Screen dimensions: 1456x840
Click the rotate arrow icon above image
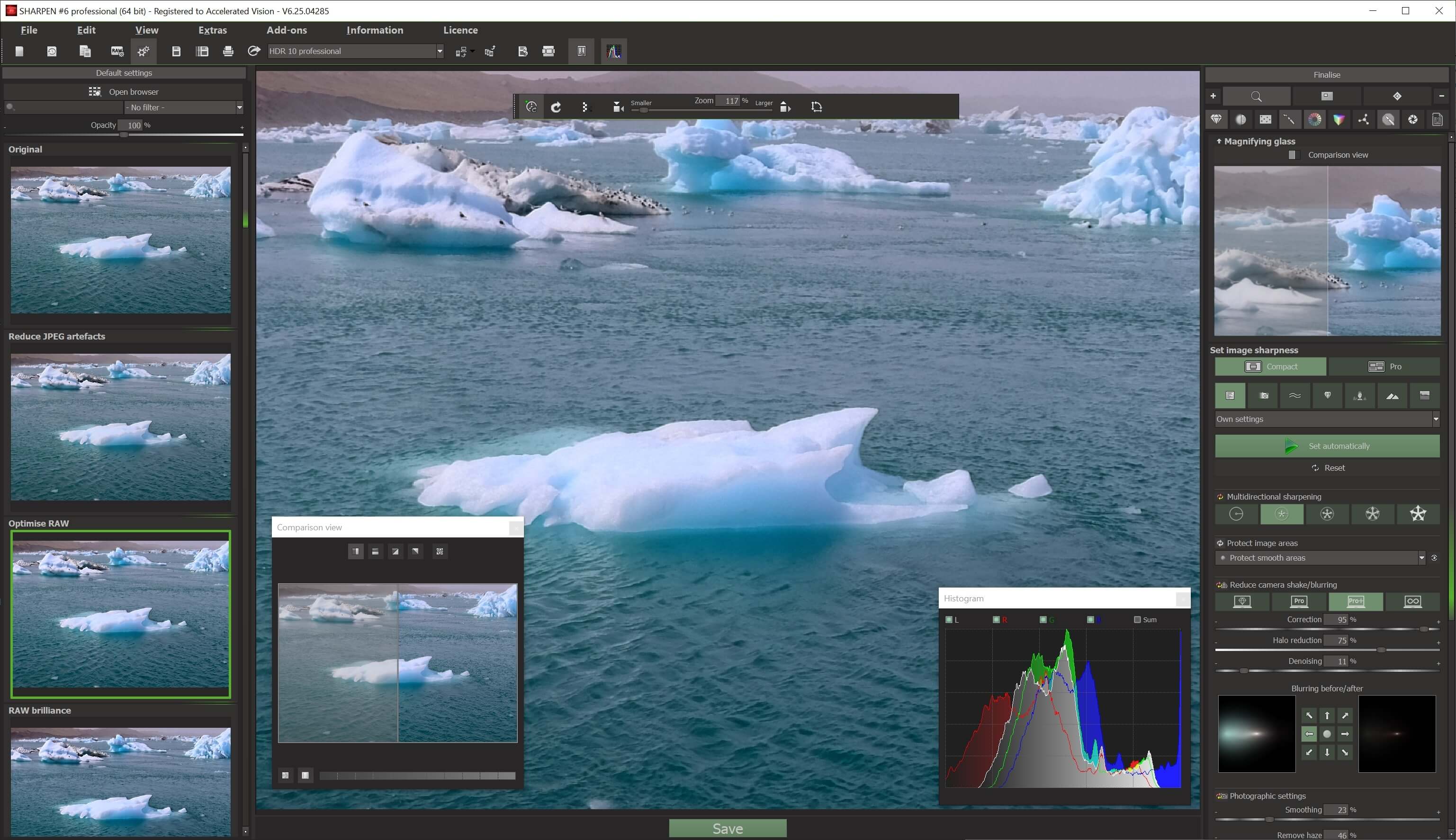(x=556, y=107)
